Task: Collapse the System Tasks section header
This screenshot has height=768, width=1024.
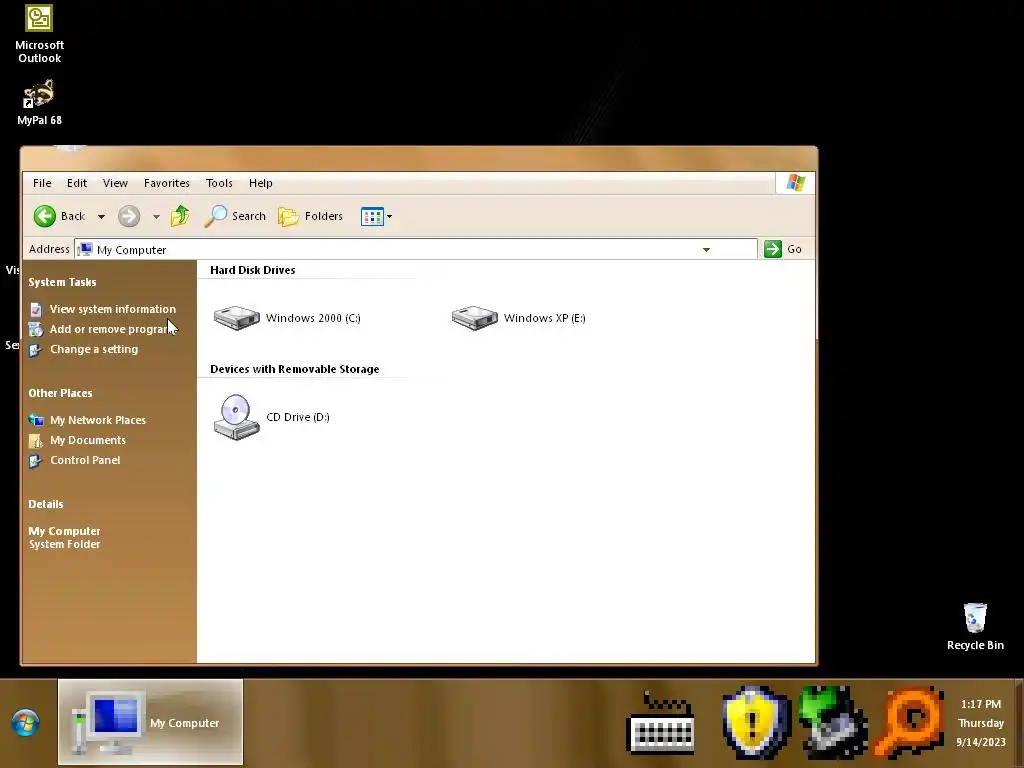Action: (62, 282)
